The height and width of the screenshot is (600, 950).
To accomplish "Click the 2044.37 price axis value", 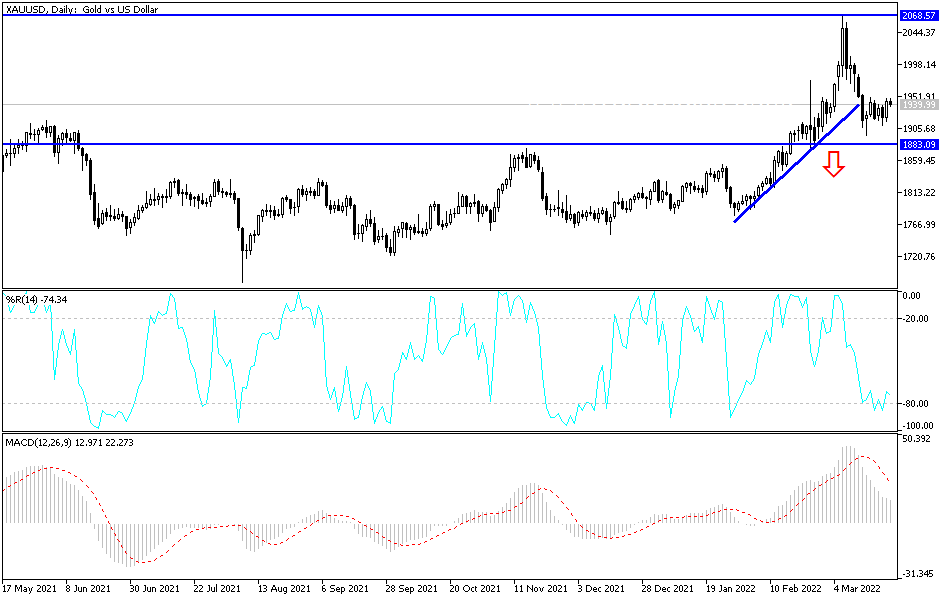I will coord(919,33).
